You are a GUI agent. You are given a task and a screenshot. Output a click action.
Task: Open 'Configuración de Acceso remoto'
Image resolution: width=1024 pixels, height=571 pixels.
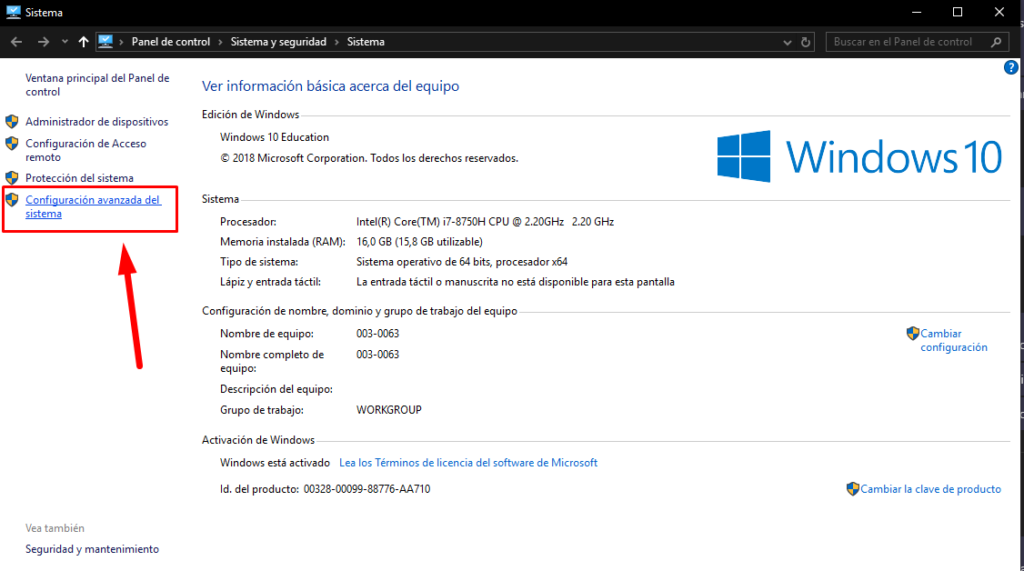(86, 150)
